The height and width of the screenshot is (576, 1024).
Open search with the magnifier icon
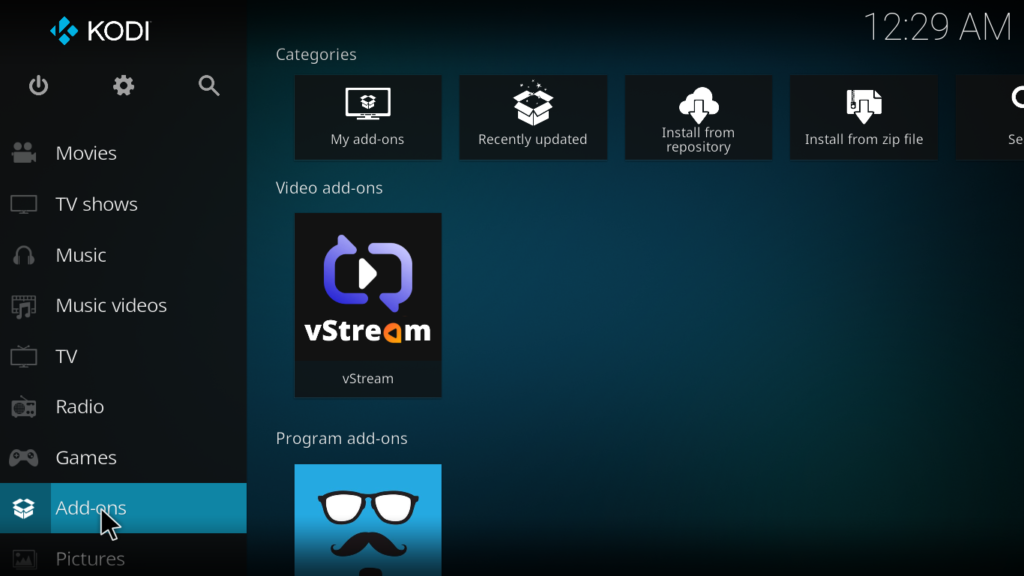(209, 86)
